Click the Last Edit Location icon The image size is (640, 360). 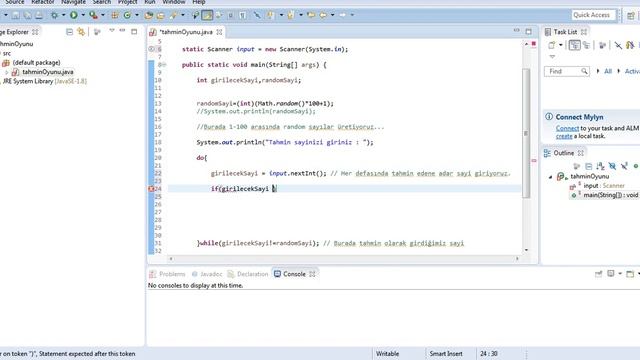[311, 15]
